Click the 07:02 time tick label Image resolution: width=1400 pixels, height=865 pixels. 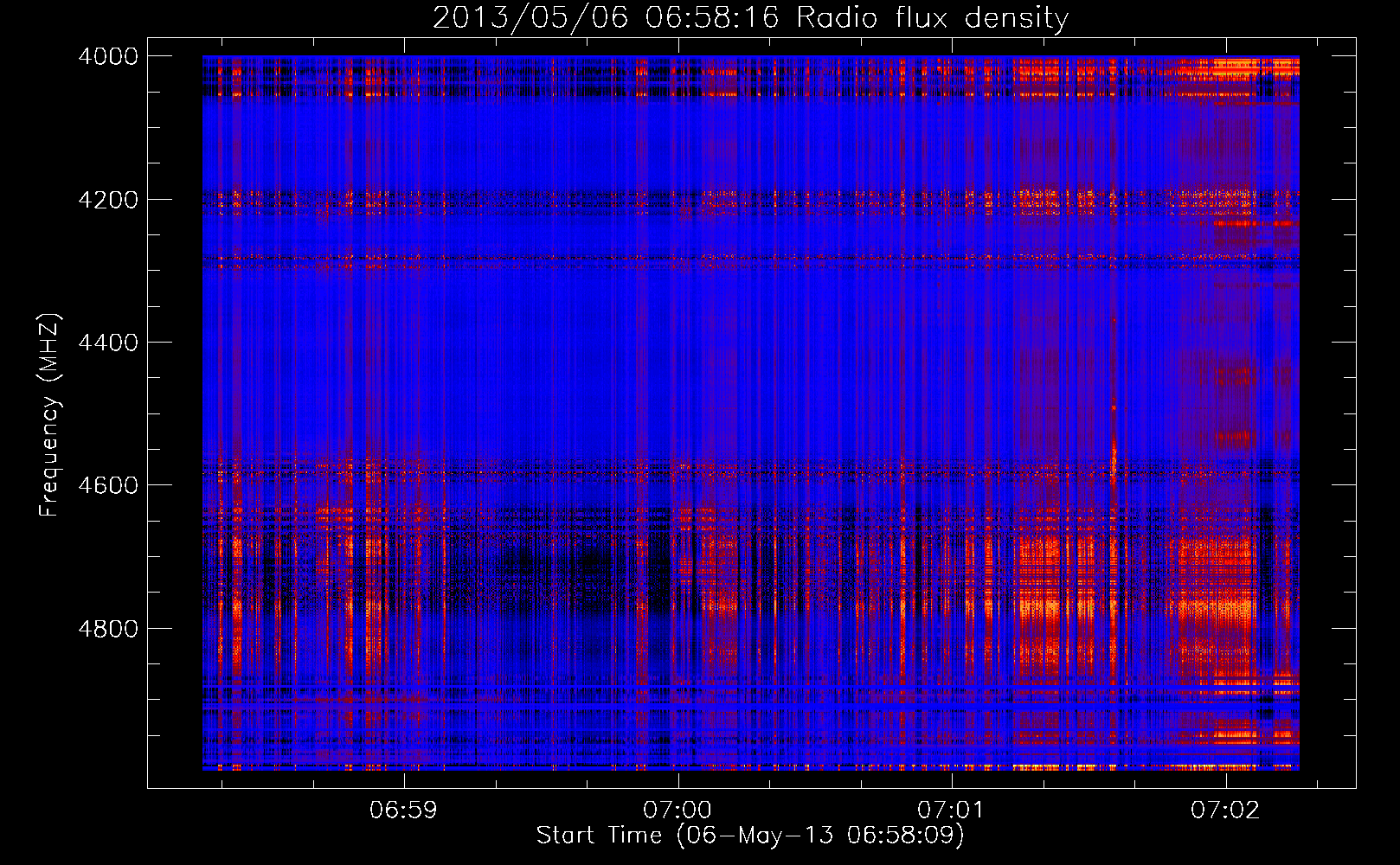click(x=1225, y=810)
